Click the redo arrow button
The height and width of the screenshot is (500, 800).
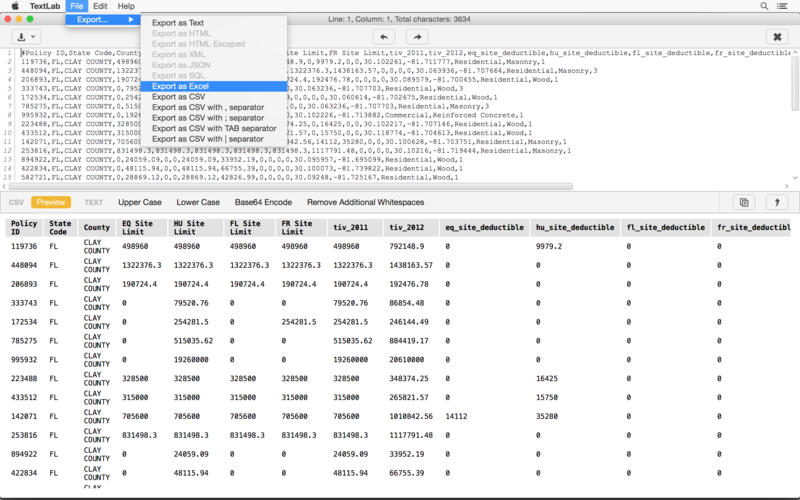(417, 36)
